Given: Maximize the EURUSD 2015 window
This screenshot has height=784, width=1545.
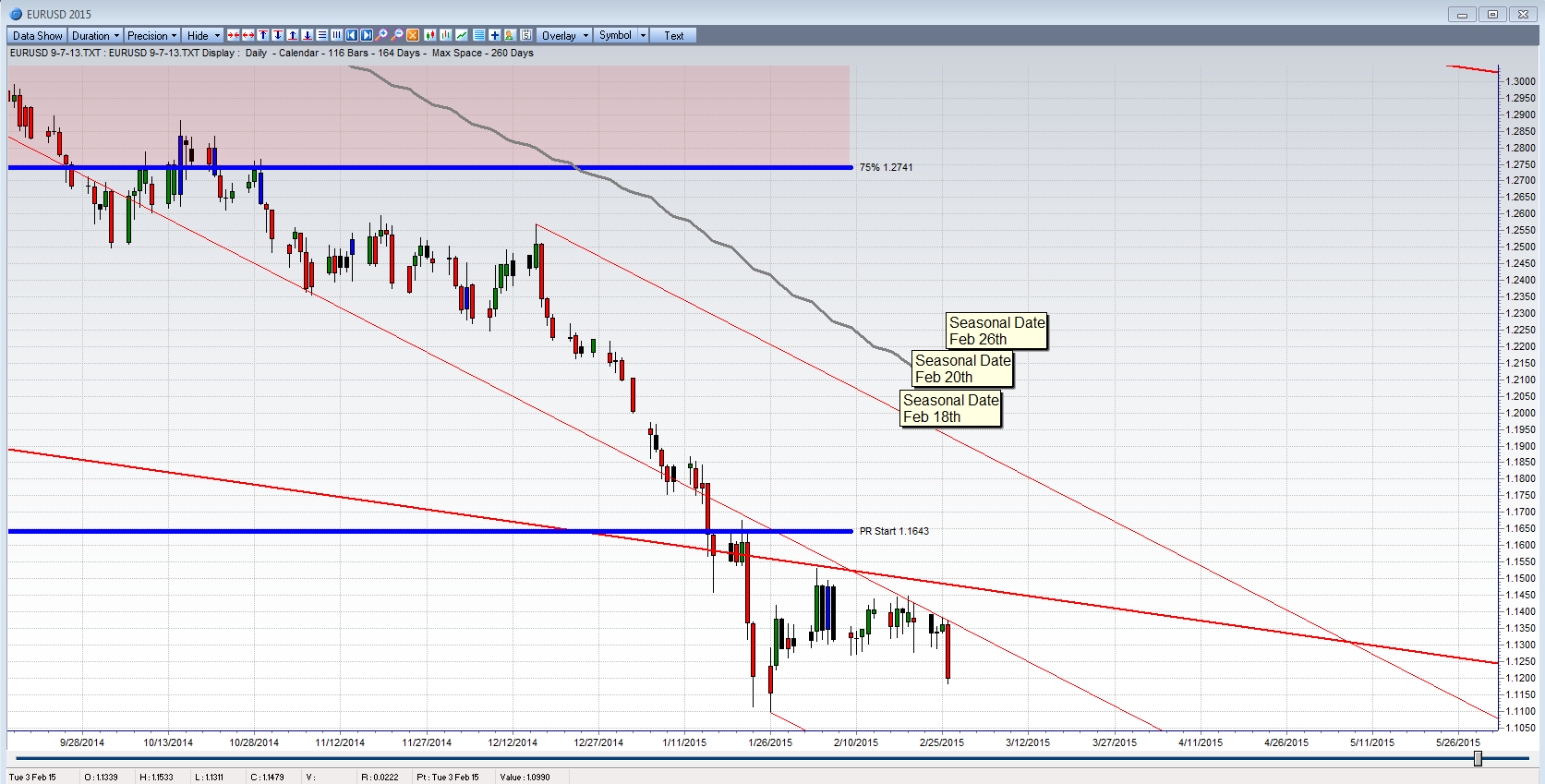Looking at the screenshot, I should (1492, 14).
